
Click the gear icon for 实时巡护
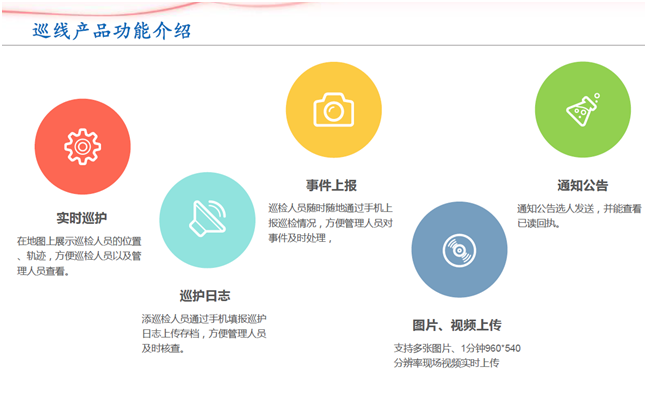click(x=82, y=146)
